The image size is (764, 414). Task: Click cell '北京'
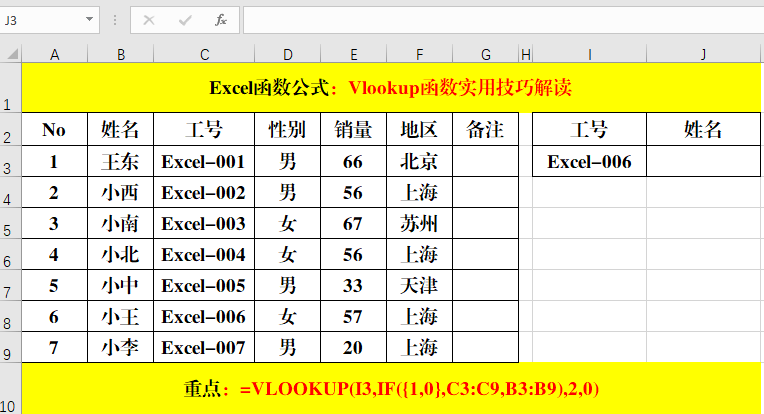[420, 161]
